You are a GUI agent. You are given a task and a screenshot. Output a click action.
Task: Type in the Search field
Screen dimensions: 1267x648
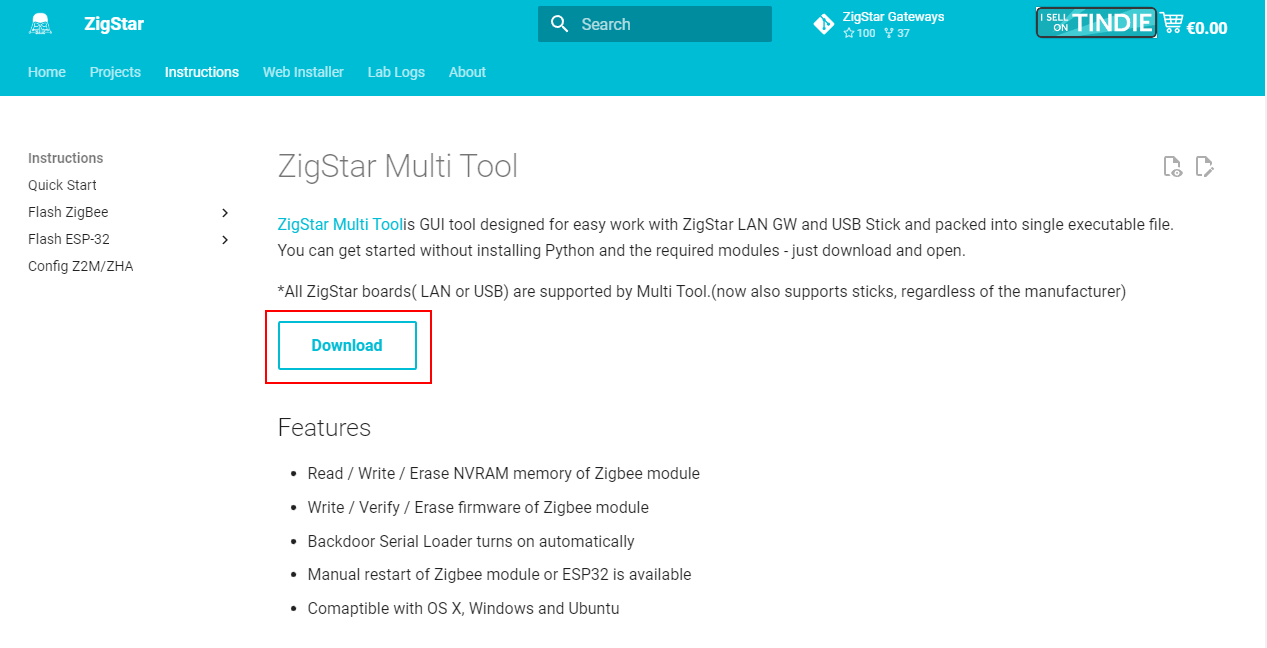(670, 24)
